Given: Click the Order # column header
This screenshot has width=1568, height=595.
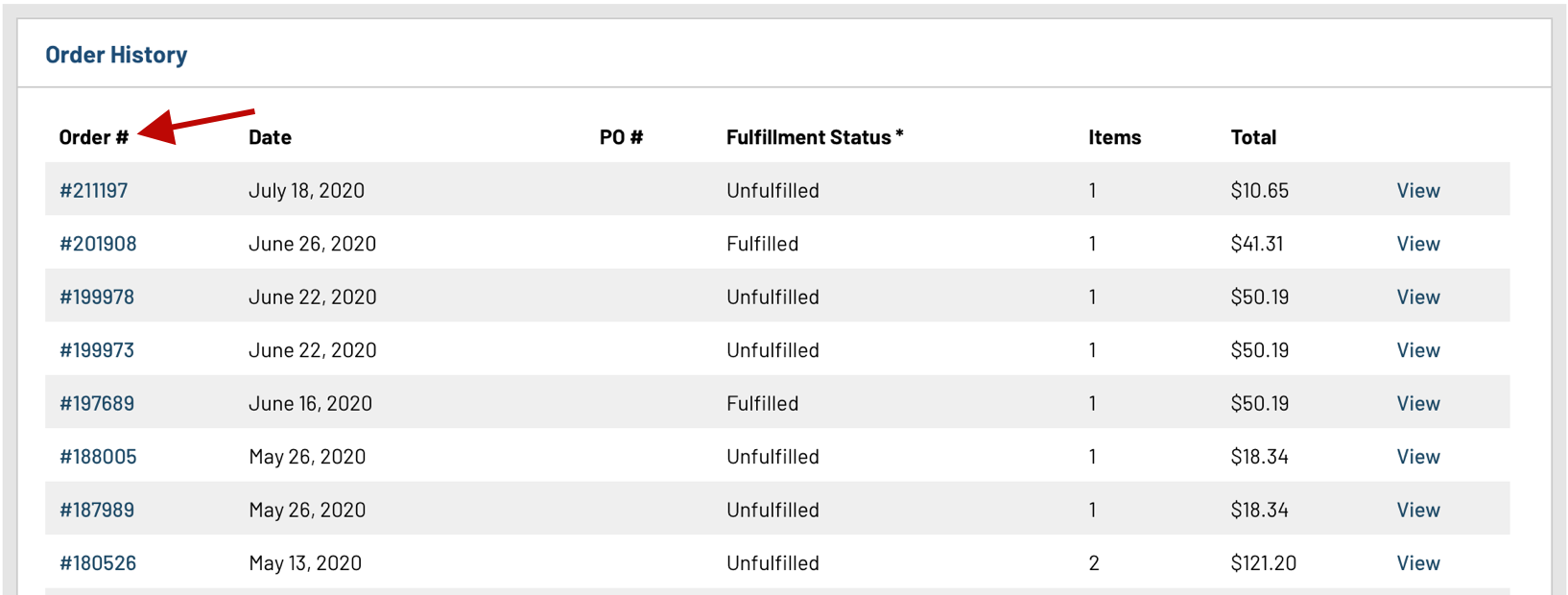Looking at the screenshot, I should pos(93,137).
